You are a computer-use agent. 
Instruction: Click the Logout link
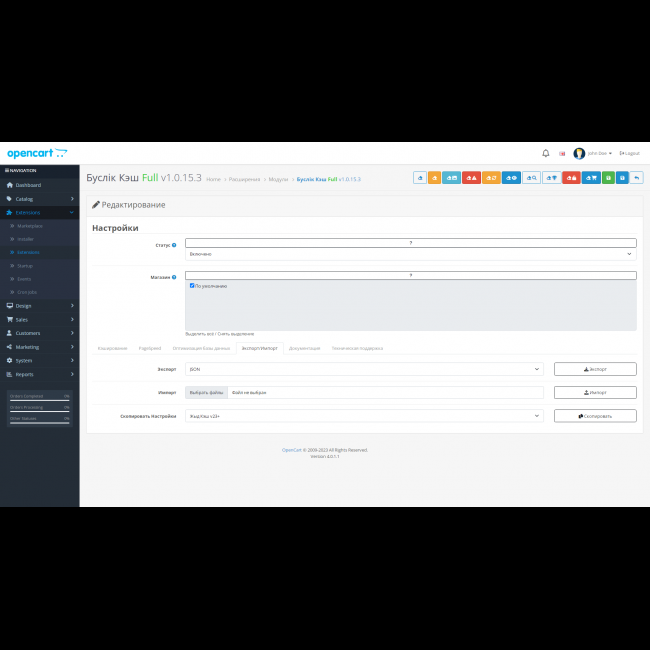coord(630,153)
